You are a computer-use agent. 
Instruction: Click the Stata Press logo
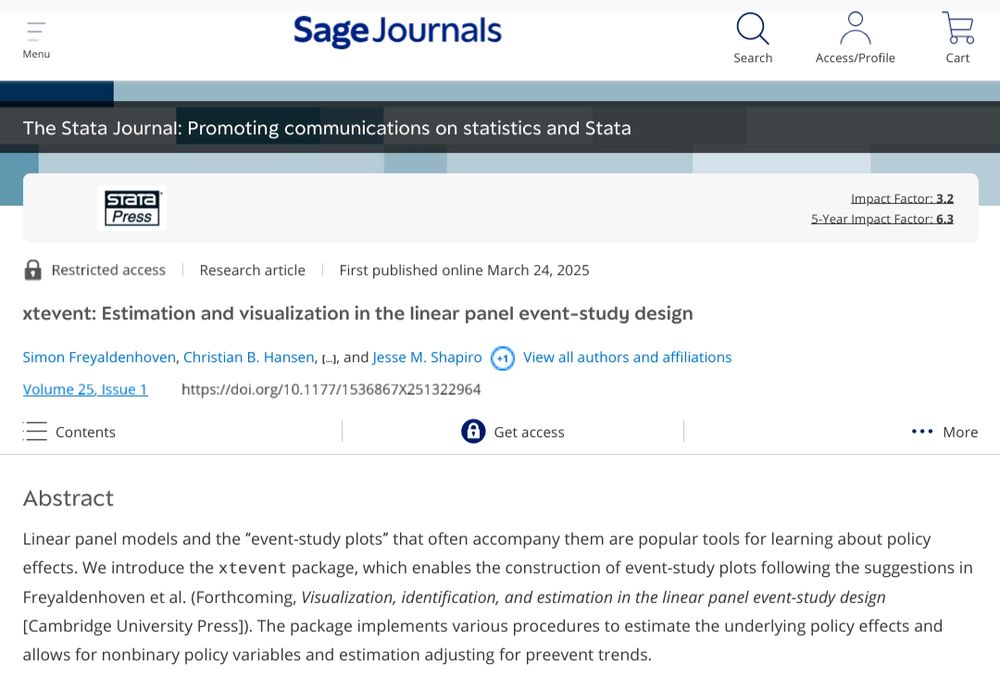pos(132,209)
